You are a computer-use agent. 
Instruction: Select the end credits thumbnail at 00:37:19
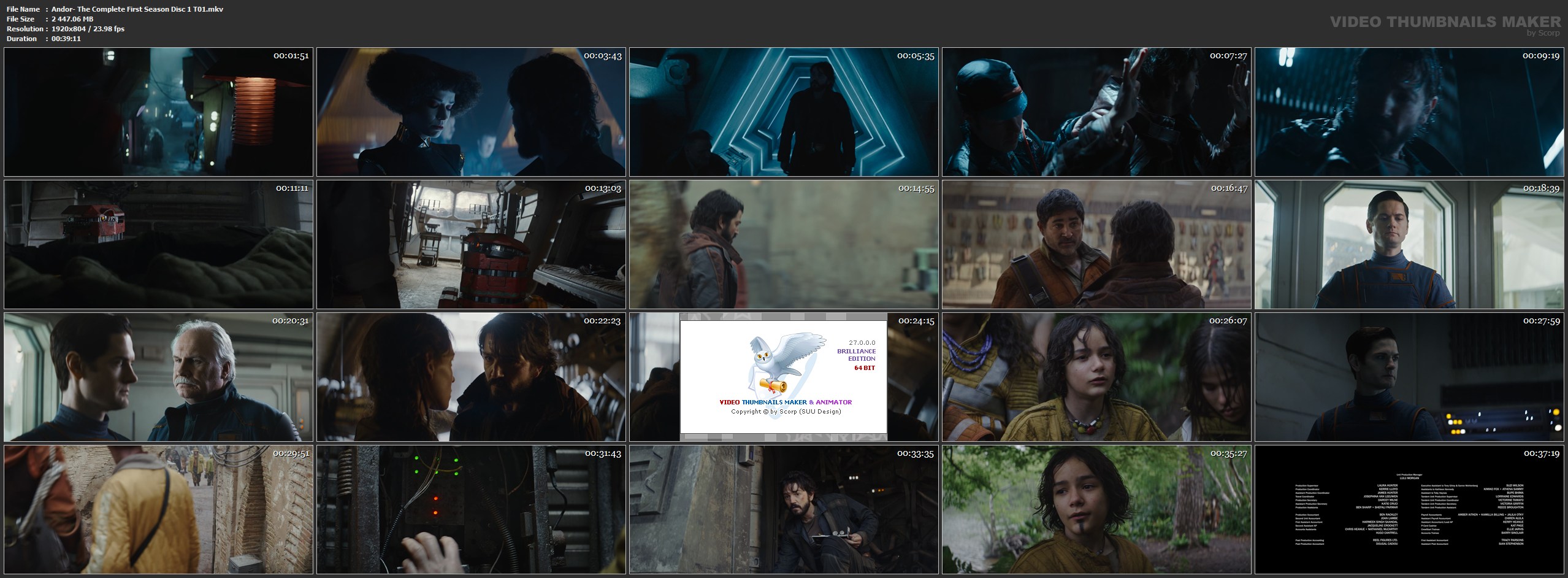pos(1409,509)
